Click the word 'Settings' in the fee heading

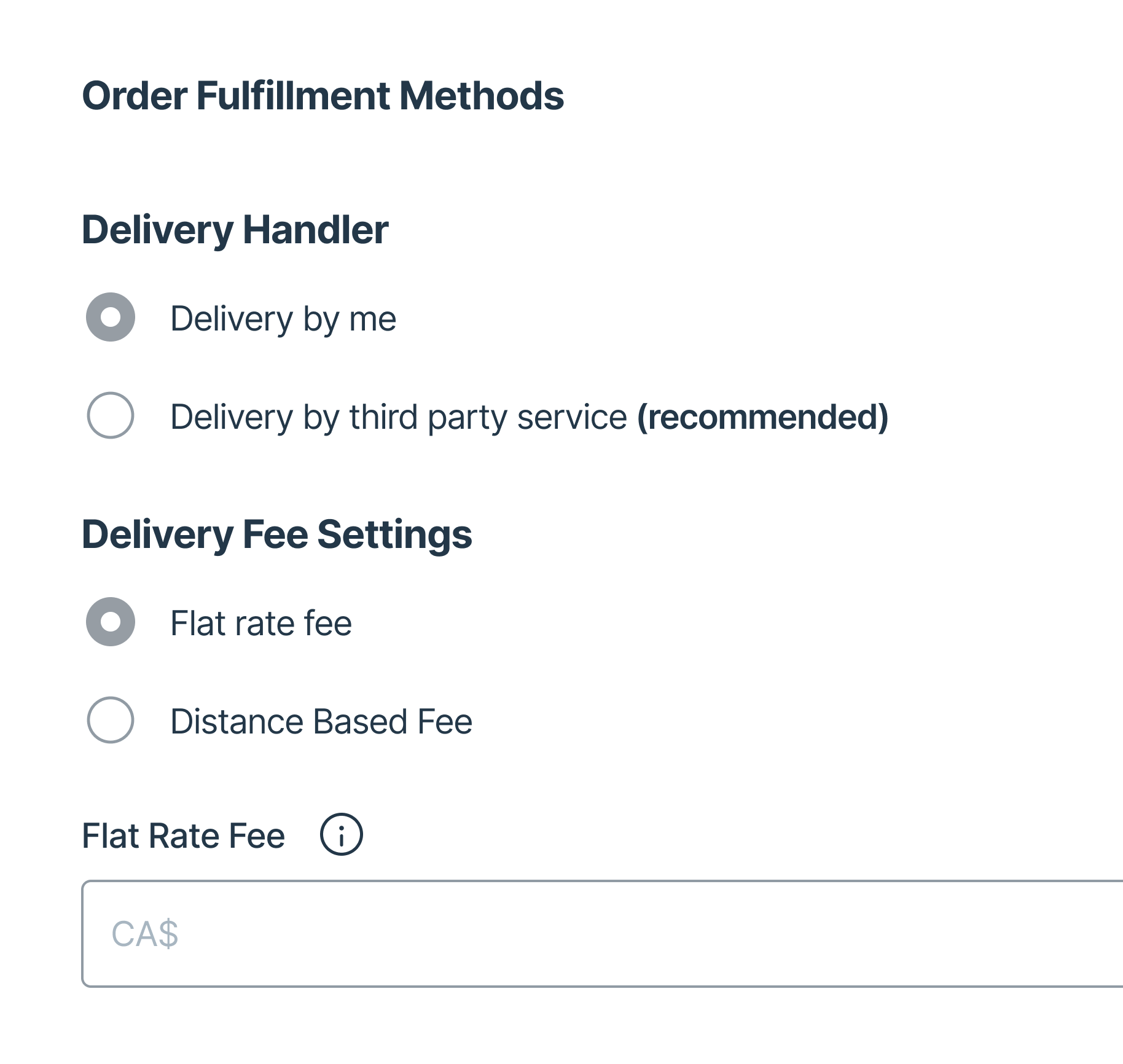394,534
